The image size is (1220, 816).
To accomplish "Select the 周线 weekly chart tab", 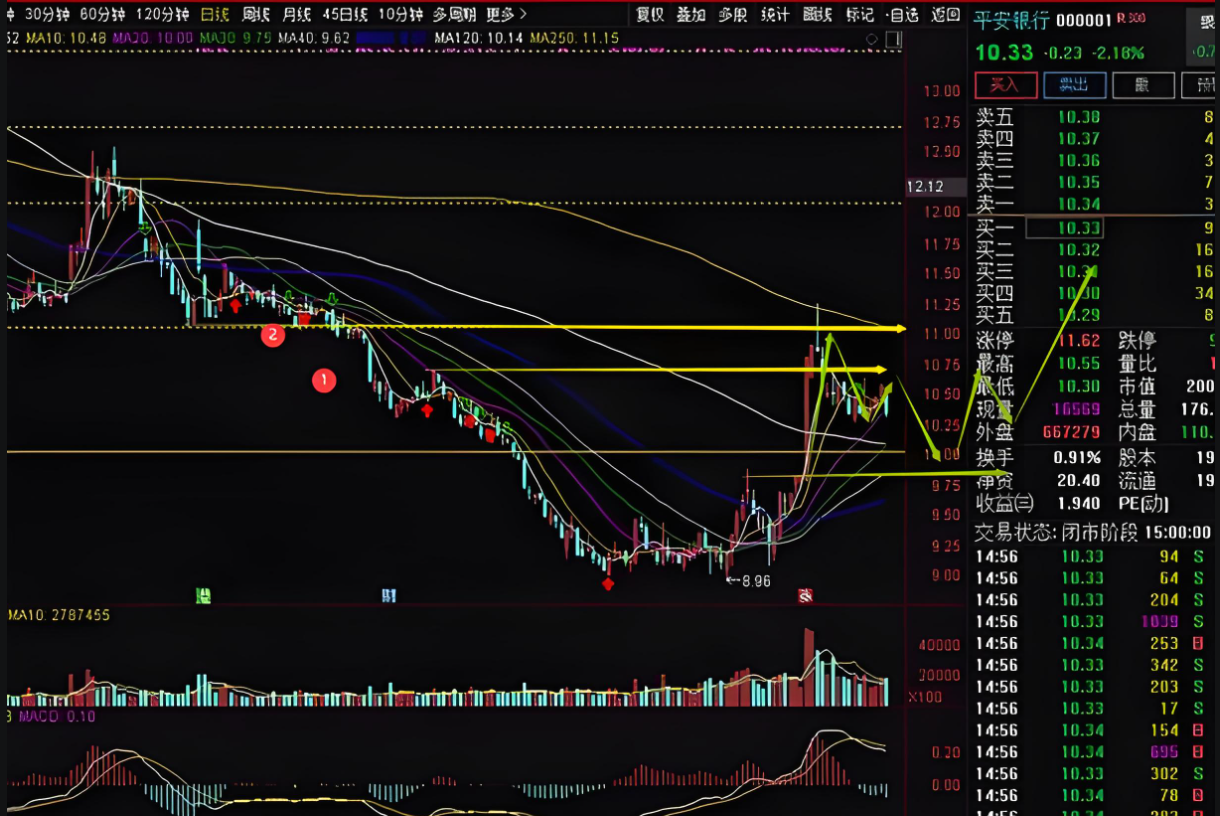I will point(257,14).
